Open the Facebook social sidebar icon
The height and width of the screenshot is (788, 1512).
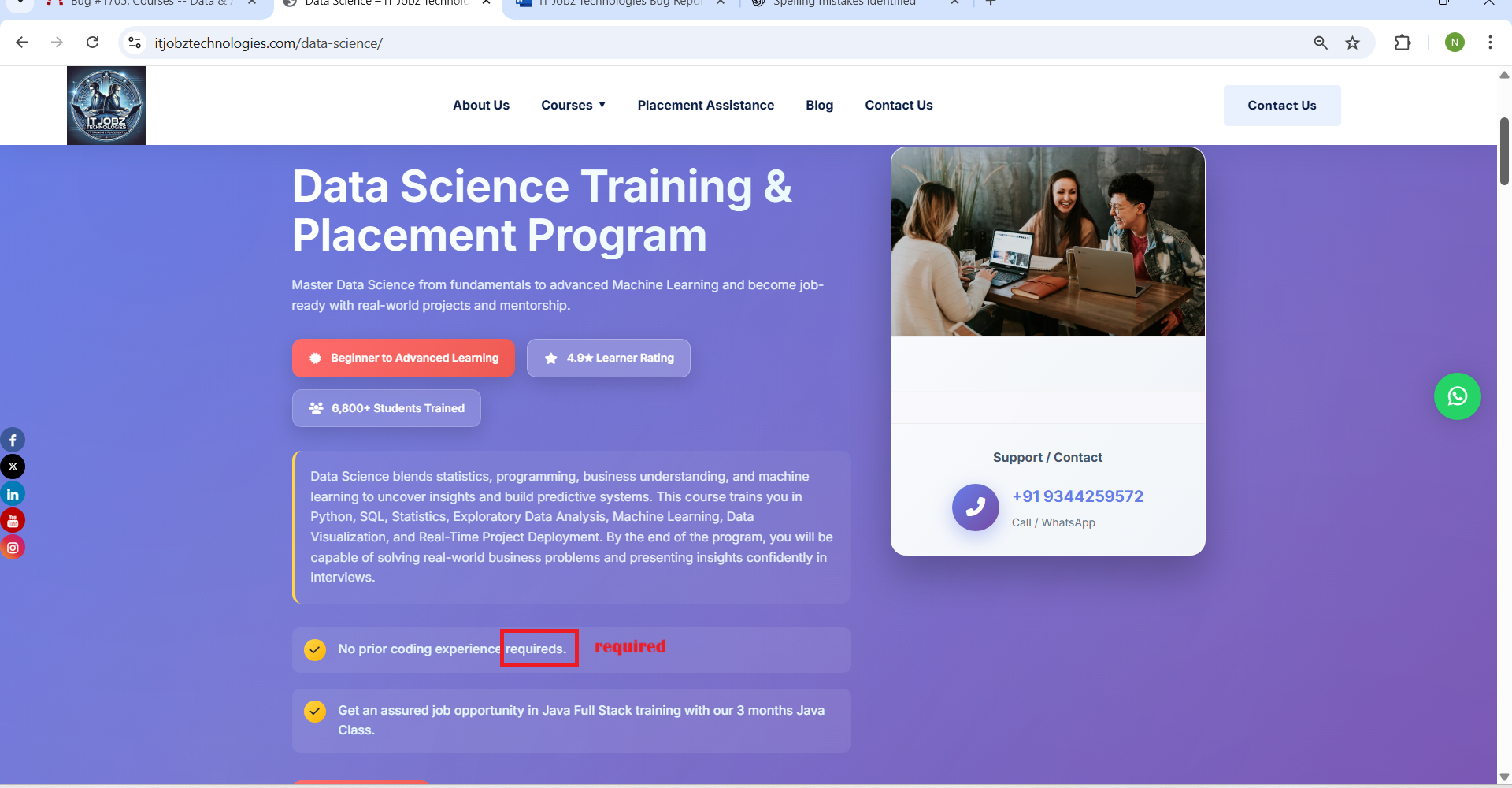[13, 440]
